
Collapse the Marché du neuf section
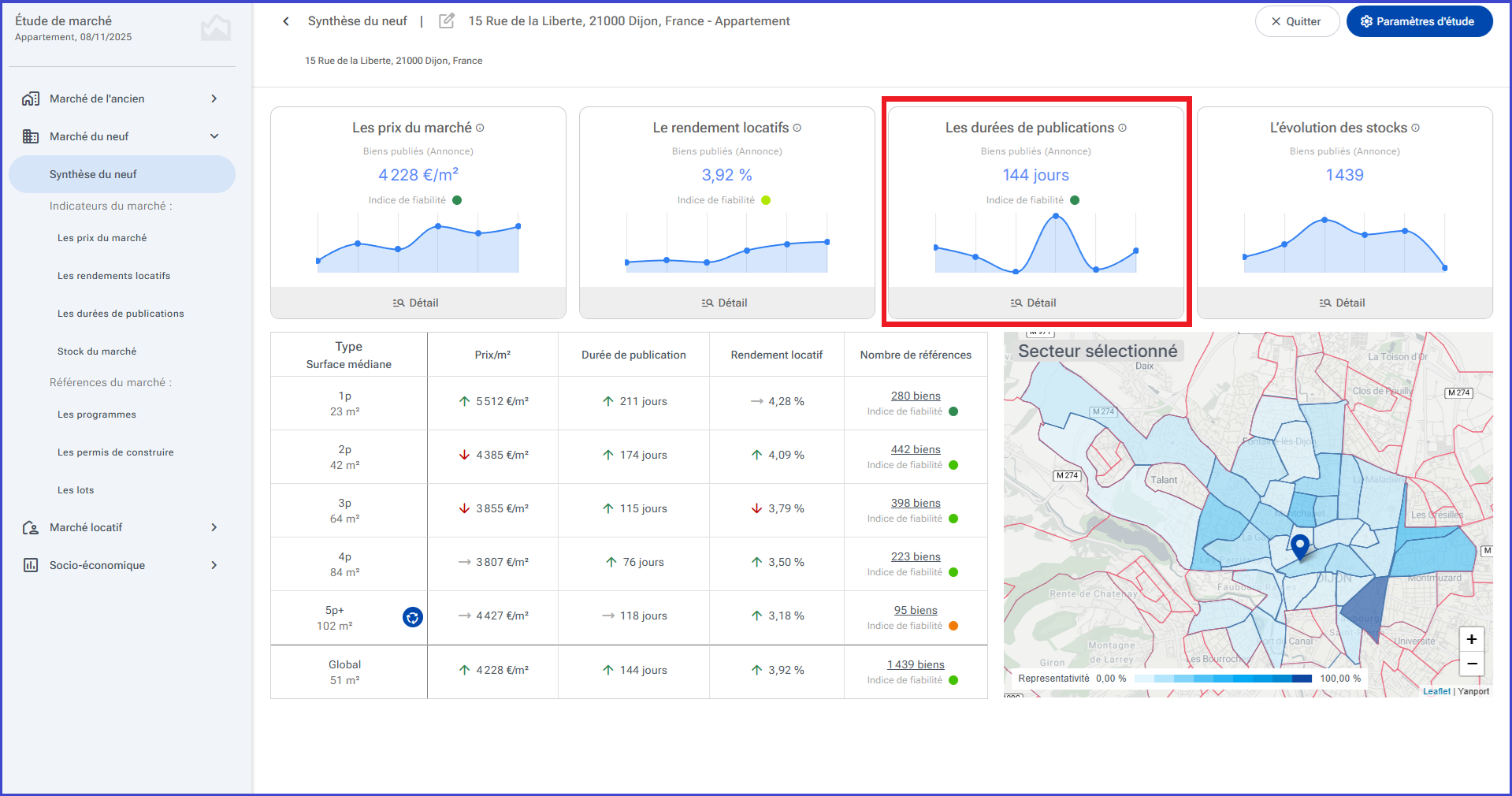tap(122, 136)
